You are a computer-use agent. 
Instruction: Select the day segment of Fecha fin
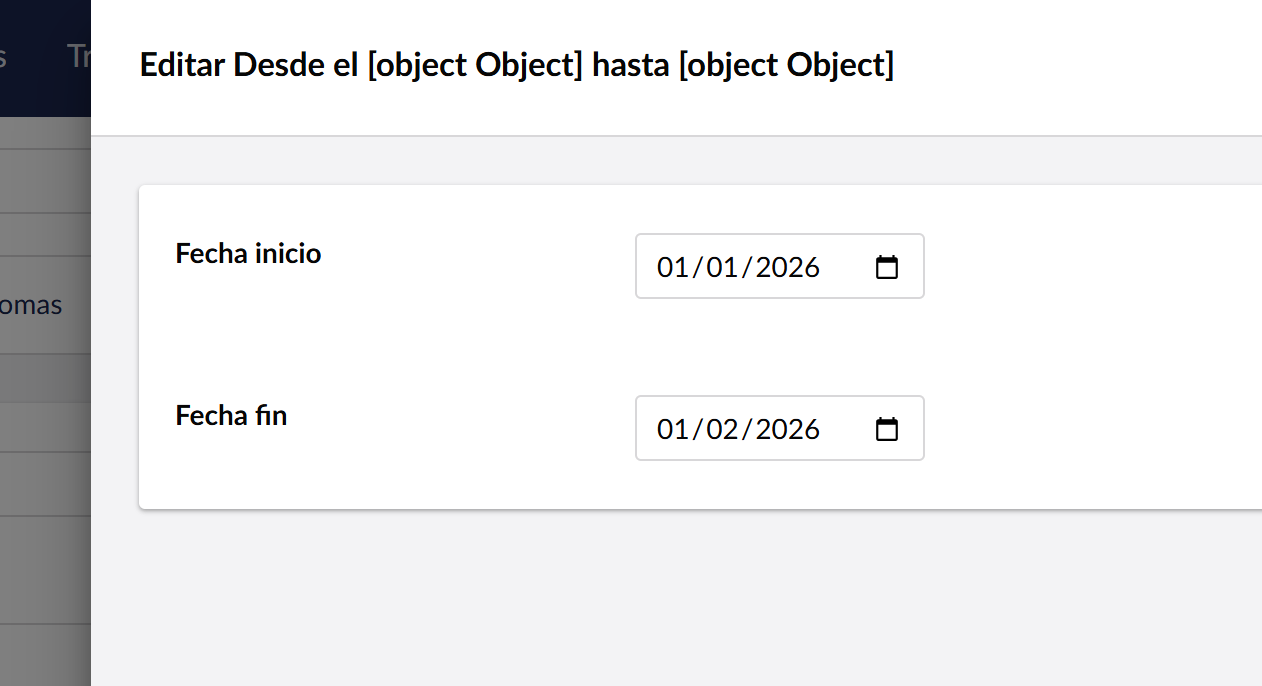click(x=672, y=429)
